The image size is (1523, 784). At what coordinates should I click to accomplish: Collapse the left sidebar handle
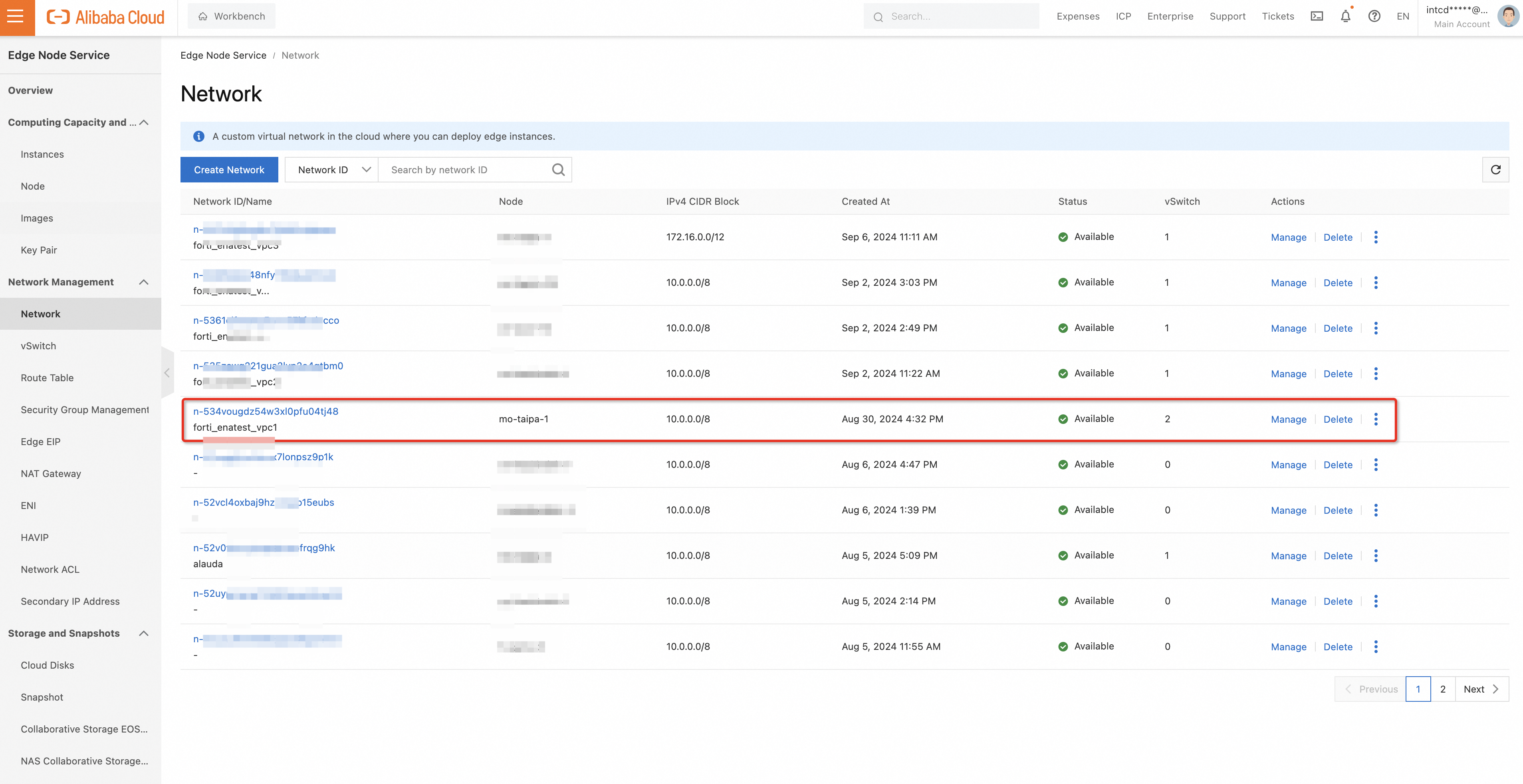[x=167, y=373]
